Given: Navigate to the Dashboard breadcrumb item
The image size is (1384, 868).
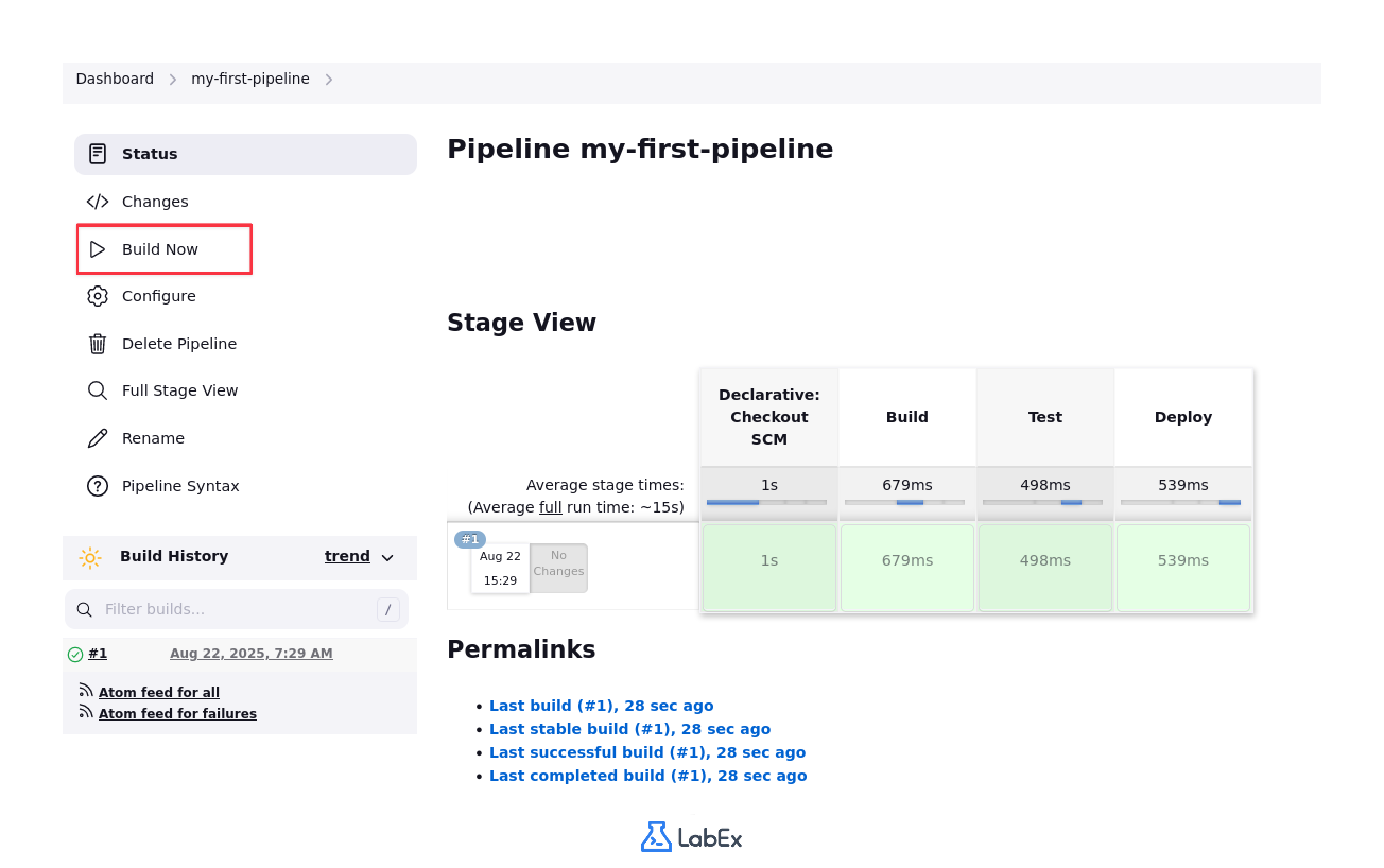Looking at the screenshot, I should coord(115,79).
